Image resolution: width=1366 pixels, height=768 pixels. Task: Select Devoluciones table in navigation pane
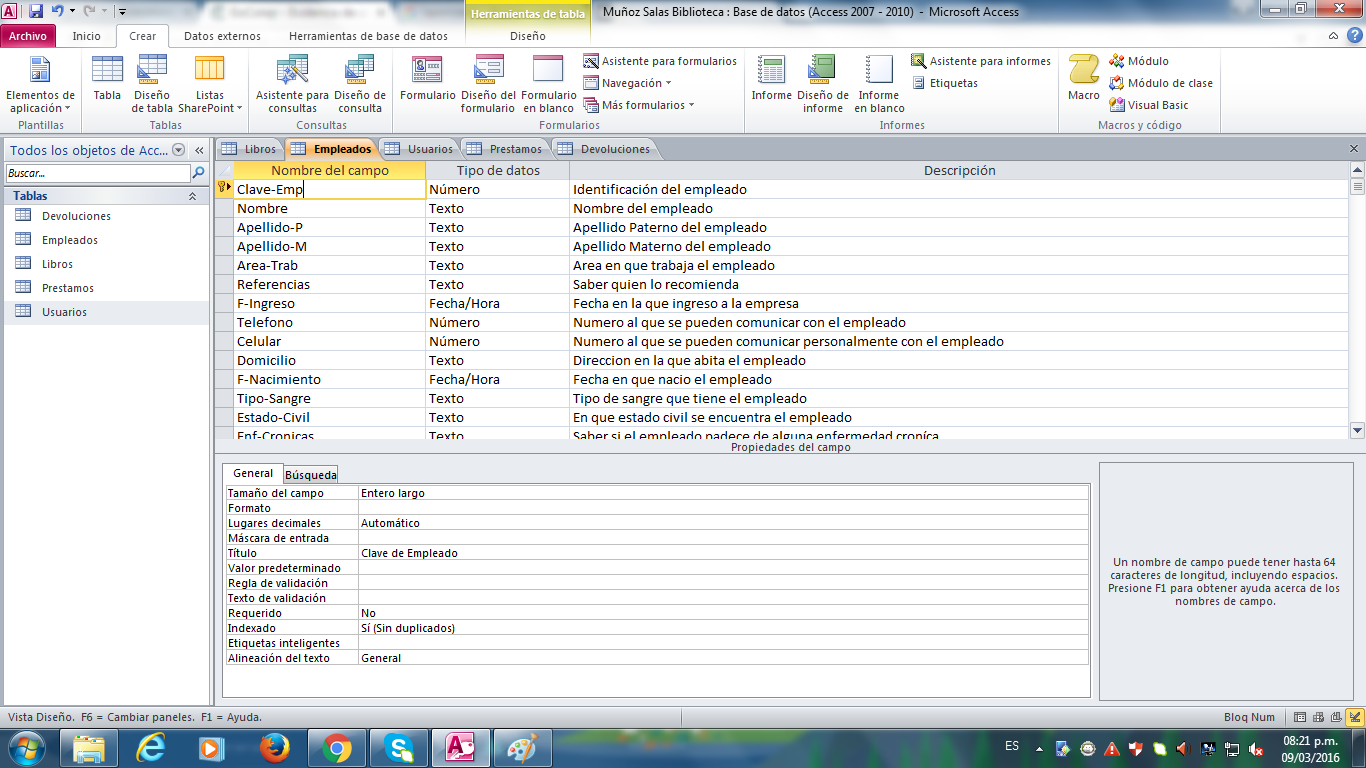[76, 216]
